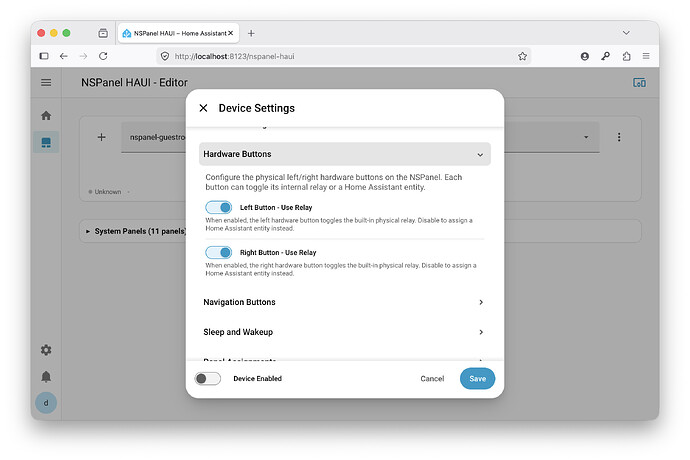690x460 pixels.
Task: Open the notifications bell
Action: coord(46,377)
